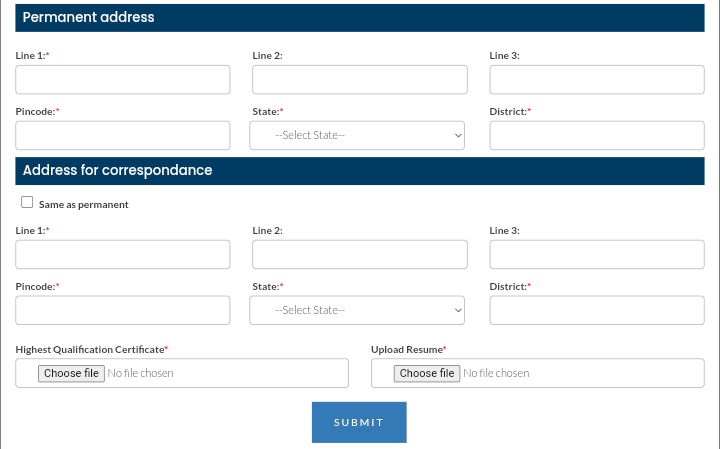The height and width of the screenshot is (449, 720).
Task: Click the correspondence Pincode field
Action: pyautogui.click(x=123, y=310)
